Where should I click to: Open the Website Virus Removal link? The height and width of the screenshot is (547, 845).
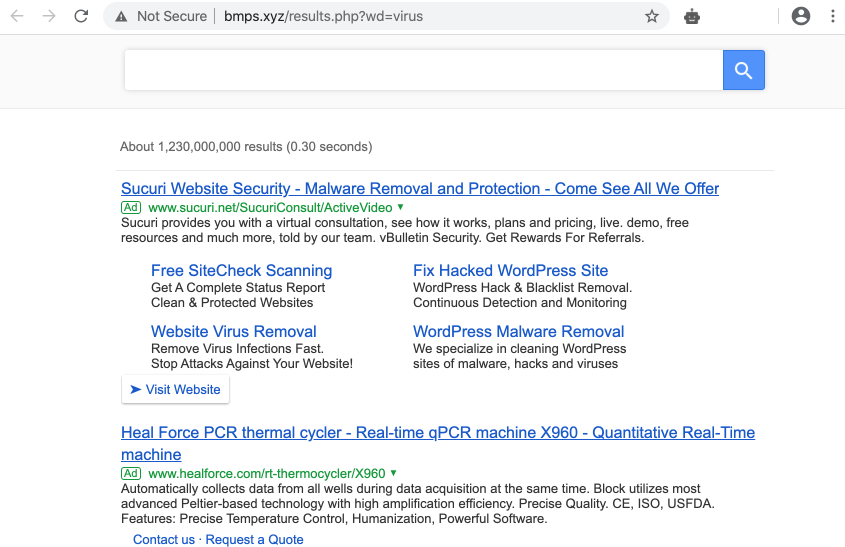(233, 331)
